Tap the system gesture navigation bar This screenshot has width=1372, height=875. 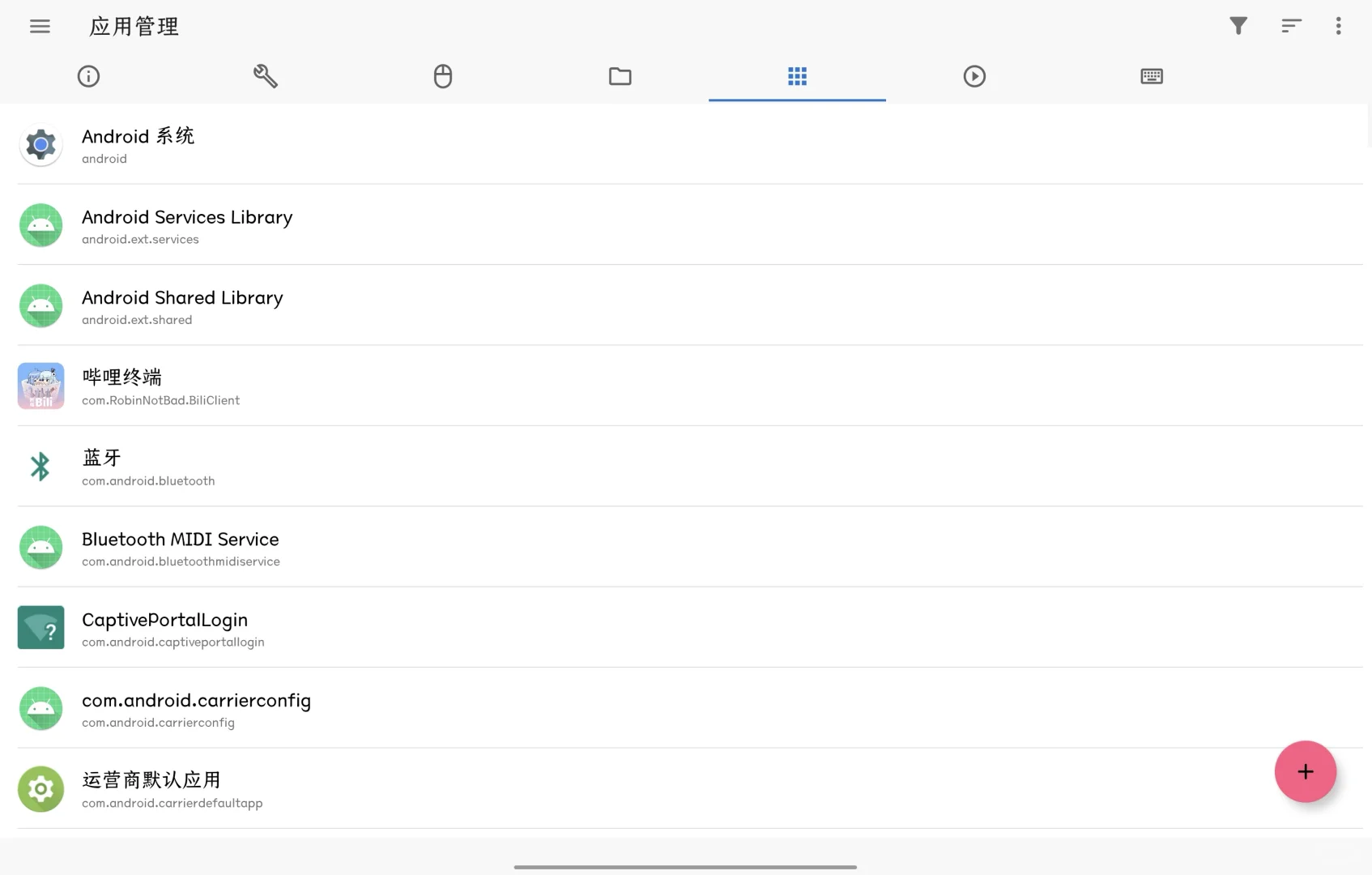(685, 867)
